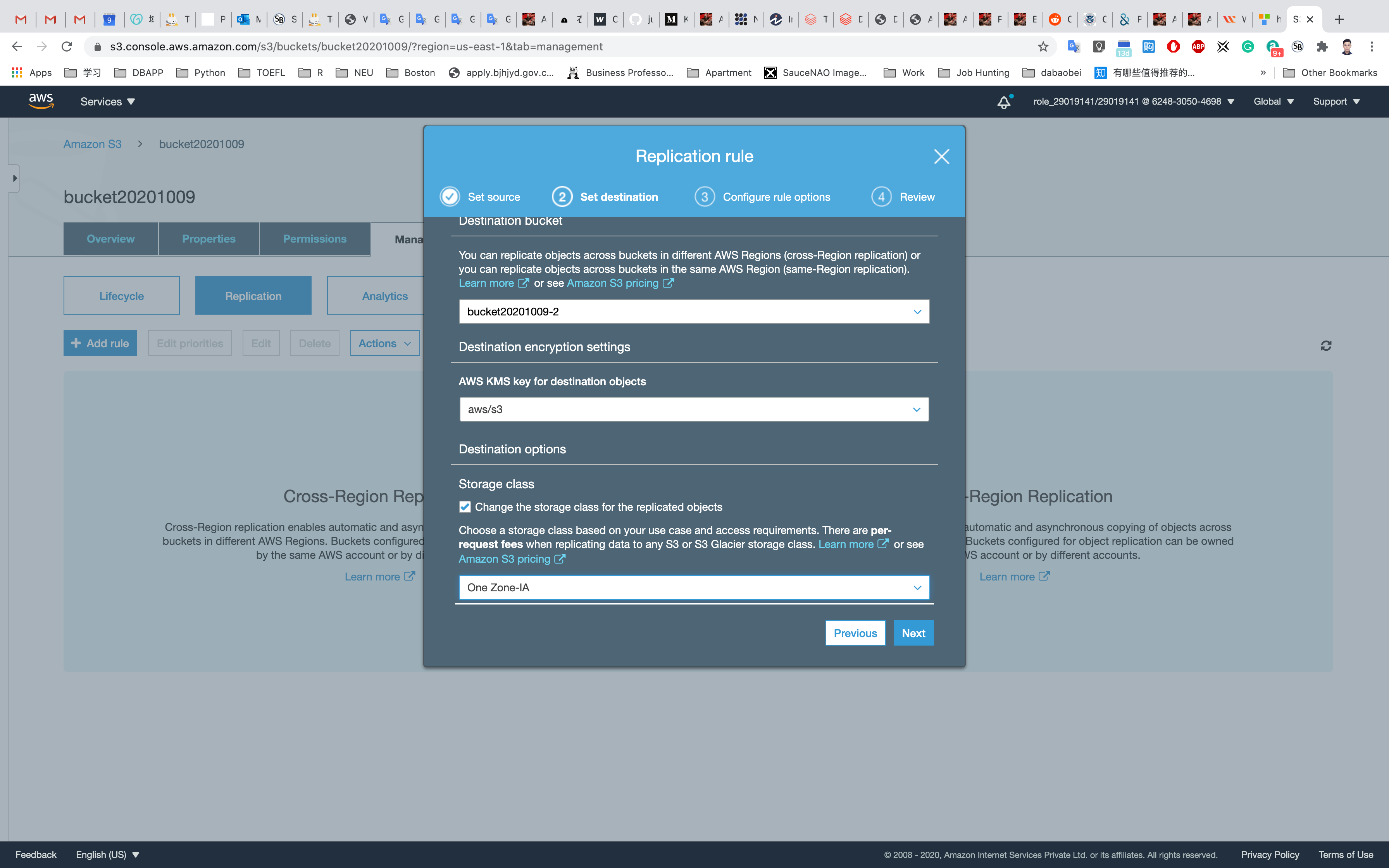Uncheck Change the storage class checkbox

coord(465,507)
